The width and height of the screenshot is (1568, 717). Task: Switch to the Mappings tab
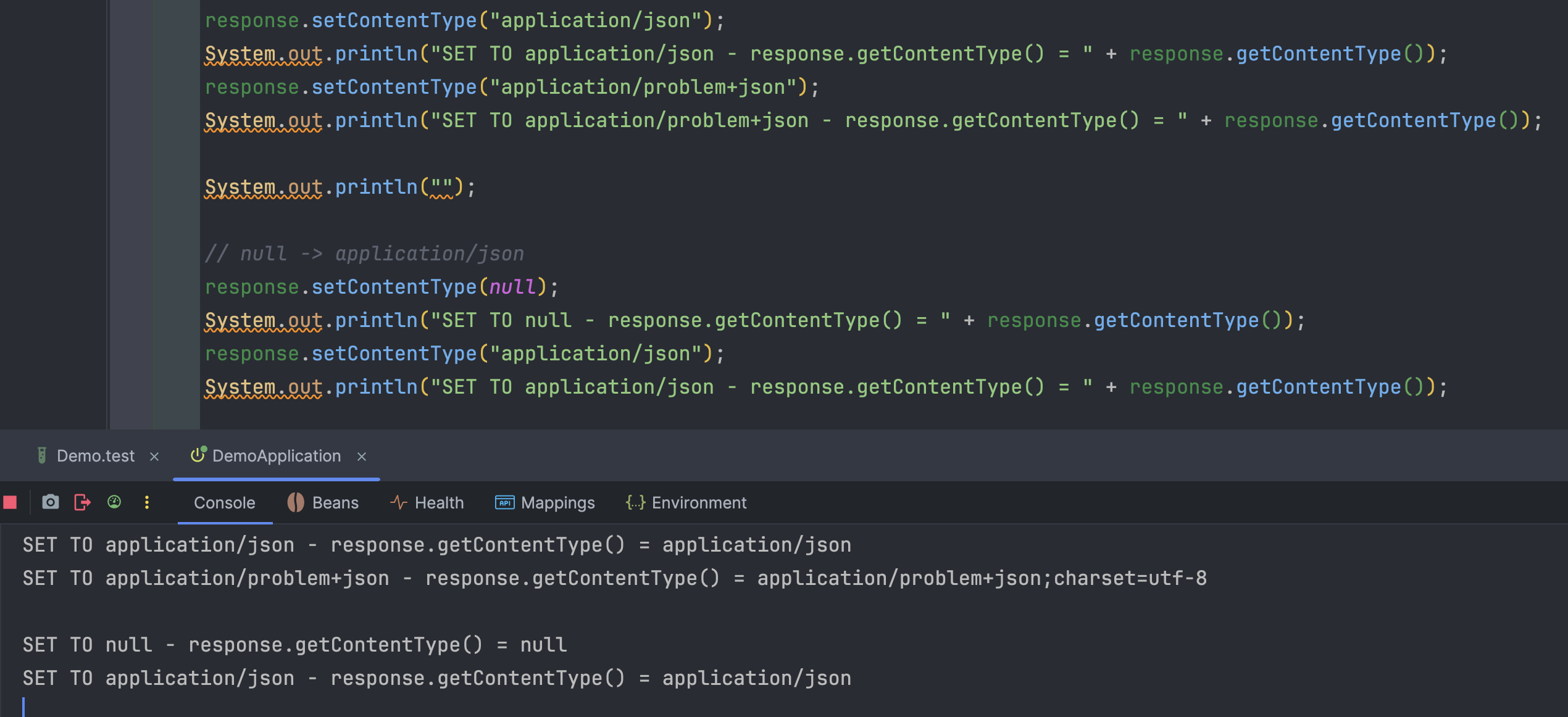tap(557, 503)
